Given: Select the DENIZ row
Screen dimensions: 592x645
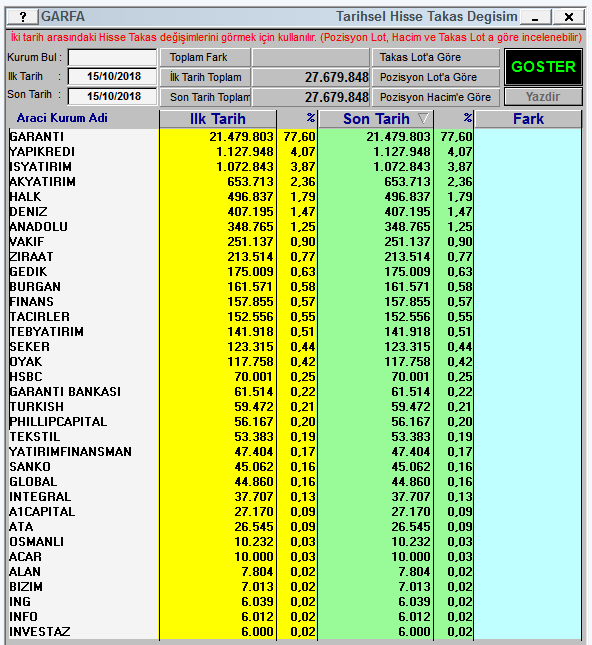Looking at the screenshot, I should point(295,212).
